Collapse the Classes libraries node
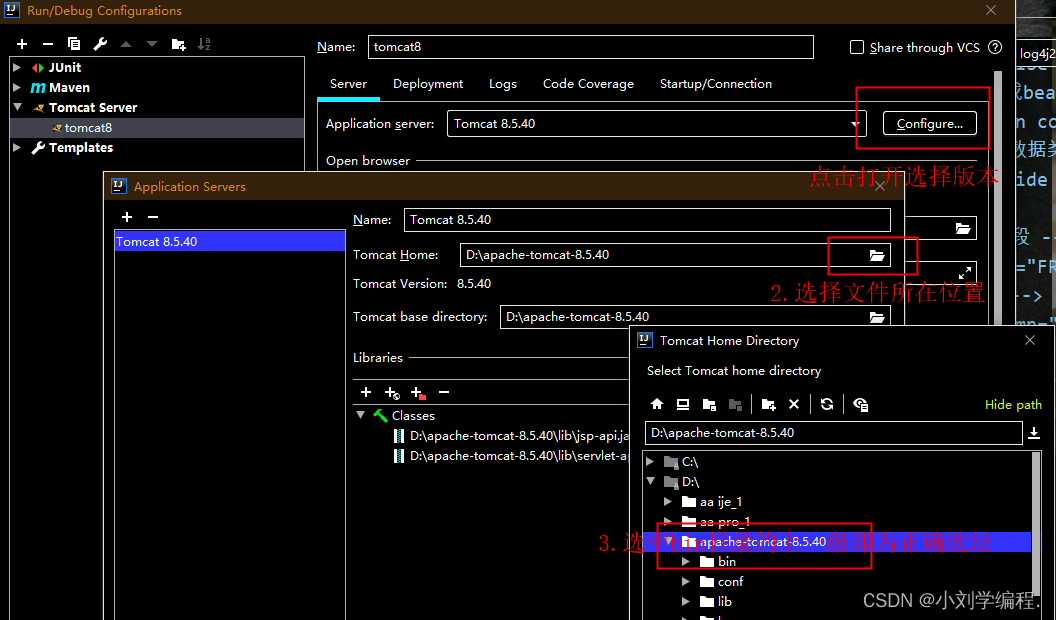 coord(361,415)
